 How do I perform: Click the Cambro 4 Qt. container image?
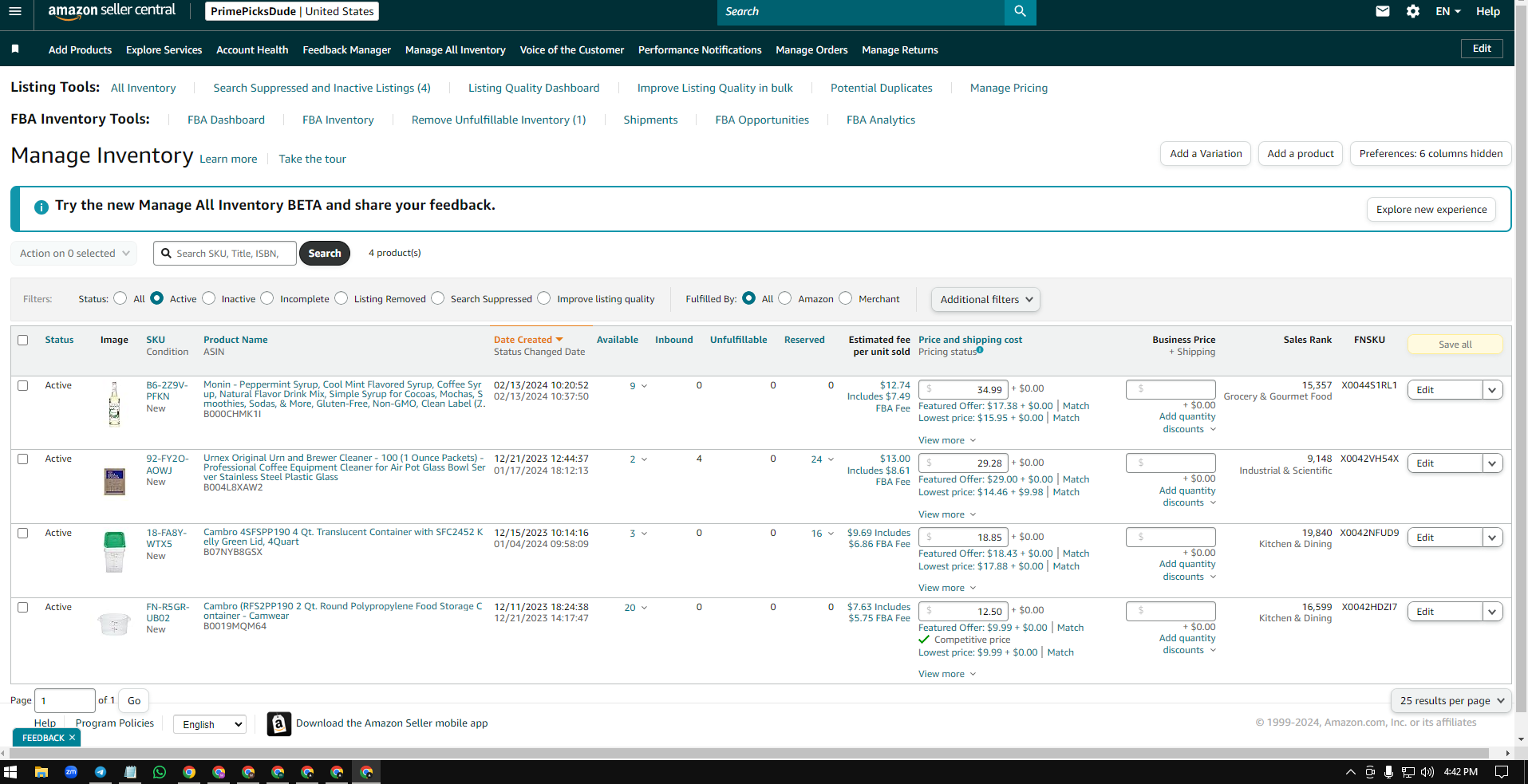115,552
